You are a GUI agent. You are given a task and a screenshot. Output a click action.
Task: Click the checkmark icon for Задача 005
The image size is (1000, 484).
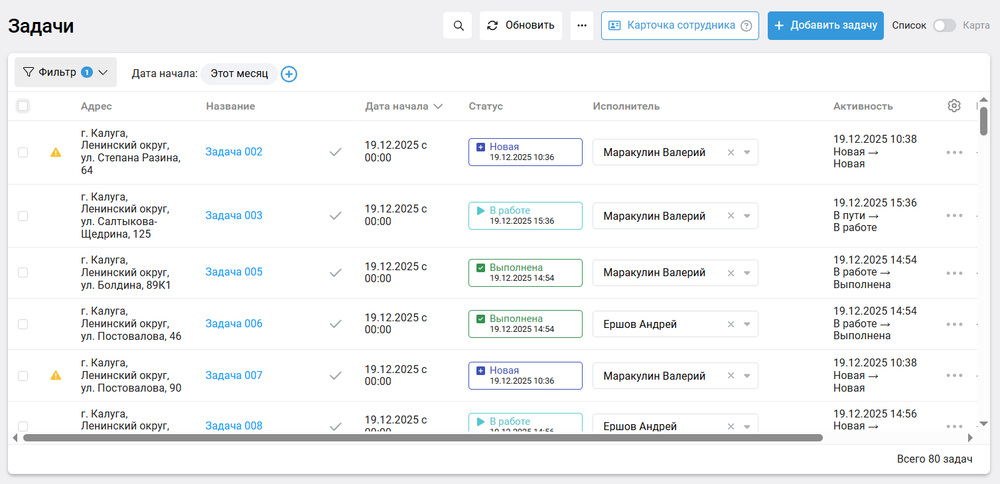point(336,272)
